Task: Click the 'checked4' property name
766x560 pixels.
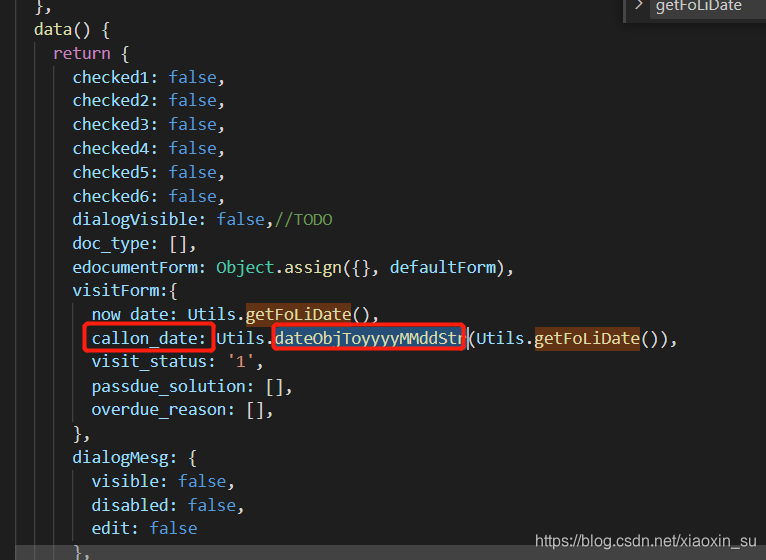Action: coord(111,149)
